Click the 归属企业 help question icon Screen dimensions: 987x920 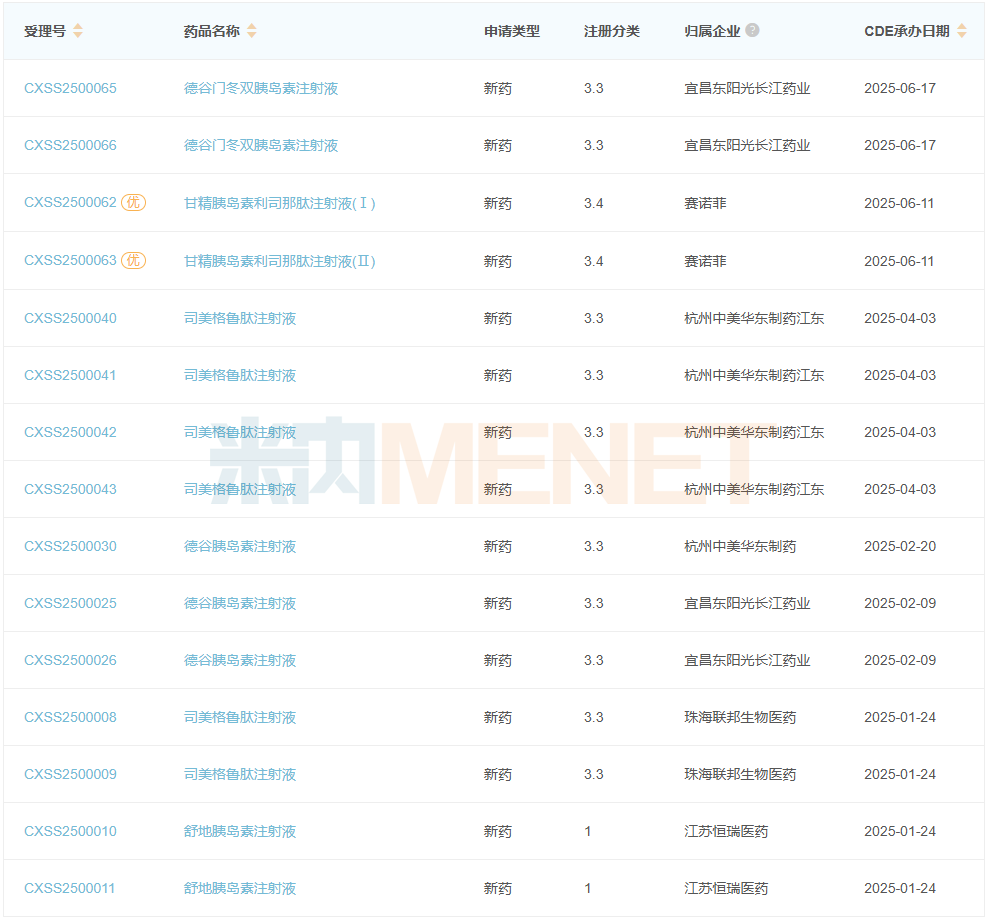[x=752, y=30]
